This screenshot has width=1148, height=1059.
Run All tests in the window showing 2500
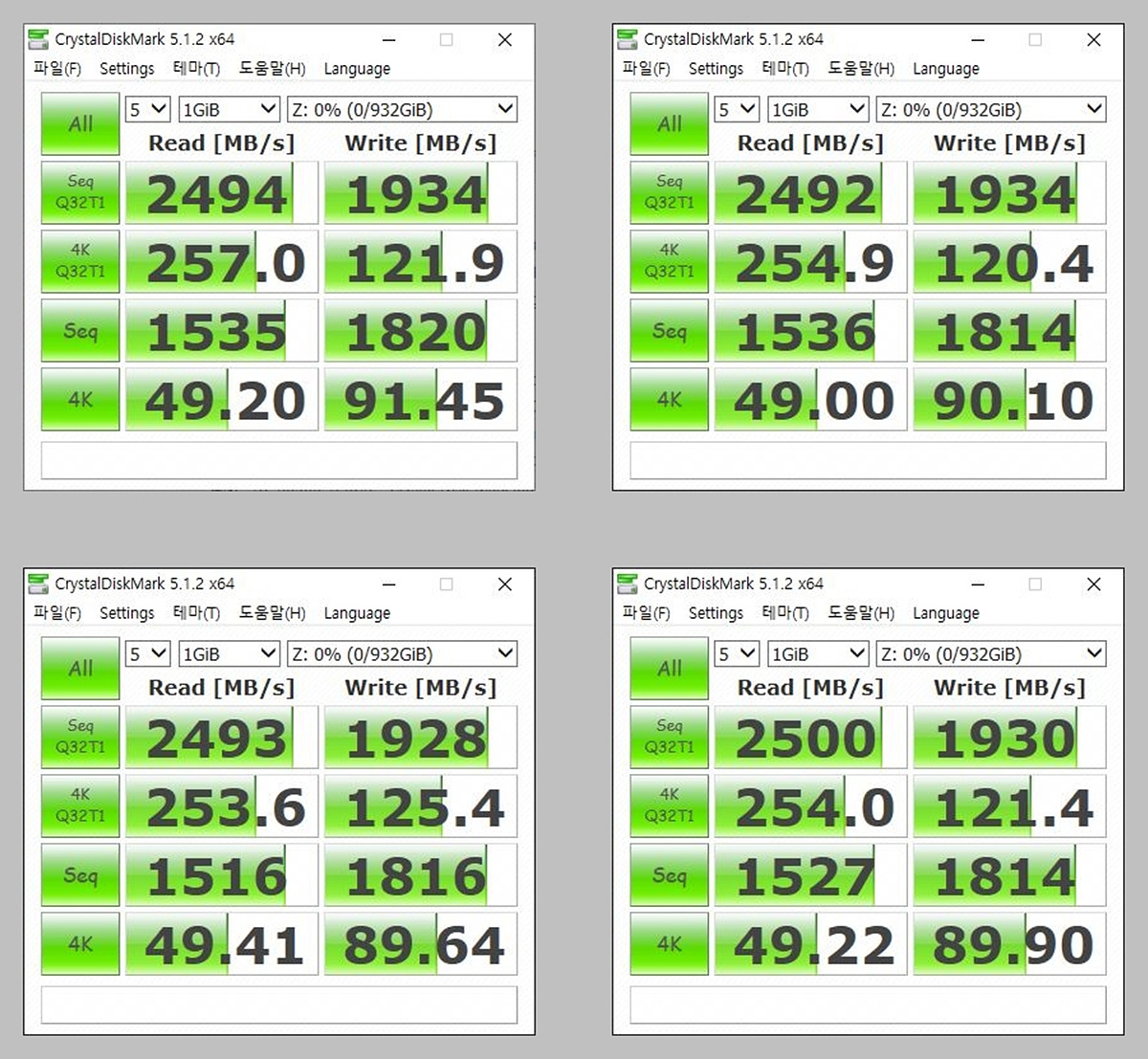pos(670,668)
